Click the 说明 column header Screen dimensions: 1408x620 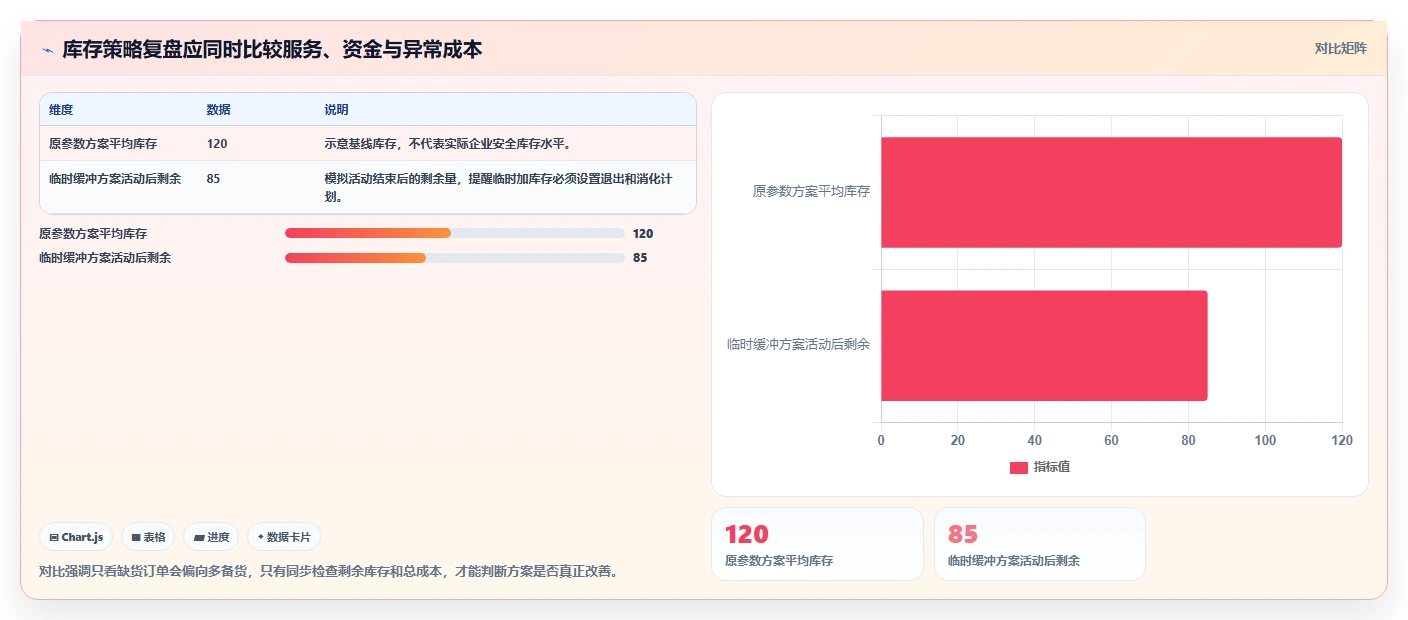tap(336, 109)
